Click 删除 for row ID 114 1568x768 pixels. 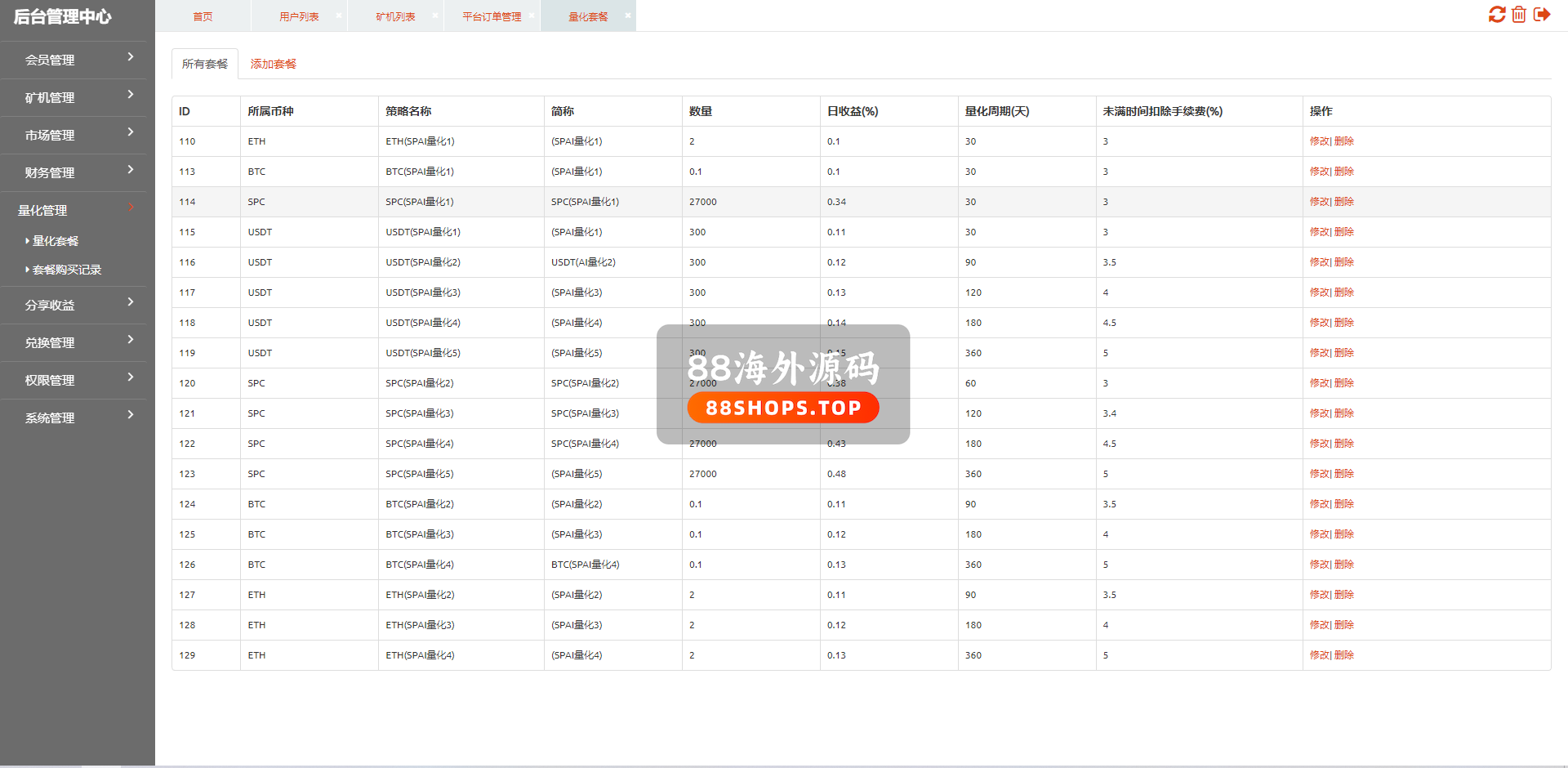tap(1344, 202)
